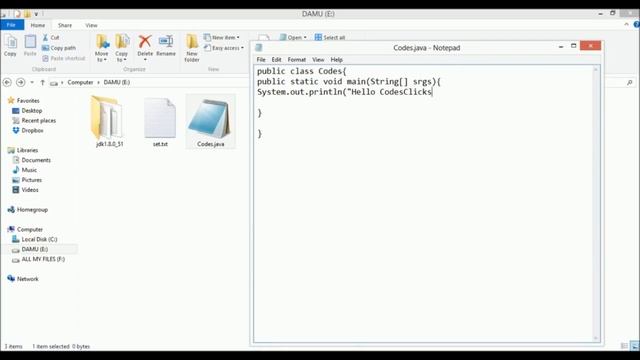640x360 pixels.
Task: Click the Back navigation arrow
Action: (7, 82)
